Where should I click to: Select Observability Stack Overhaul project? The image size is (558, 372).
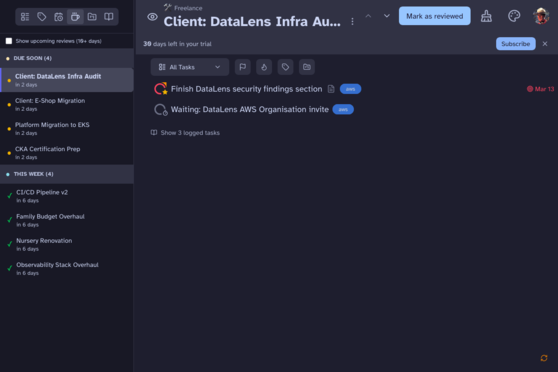[x=67, y=269]
